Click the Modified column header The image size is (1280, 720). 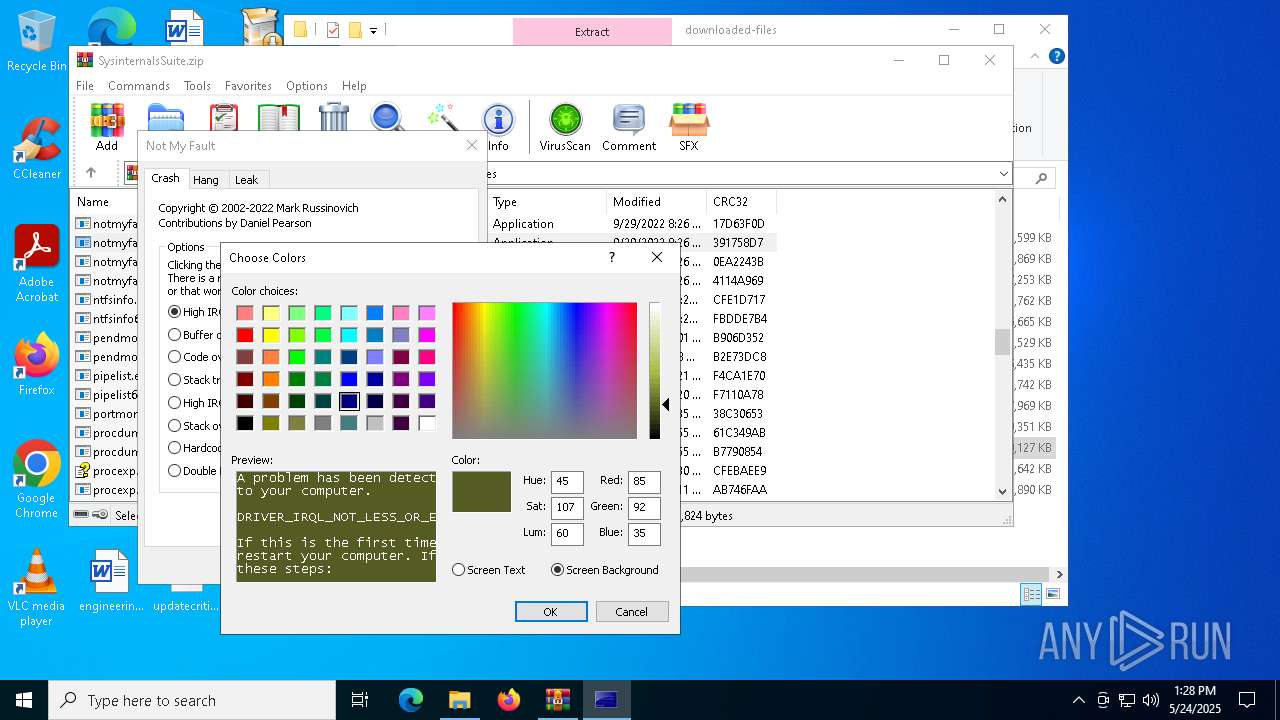pos(656,201)
